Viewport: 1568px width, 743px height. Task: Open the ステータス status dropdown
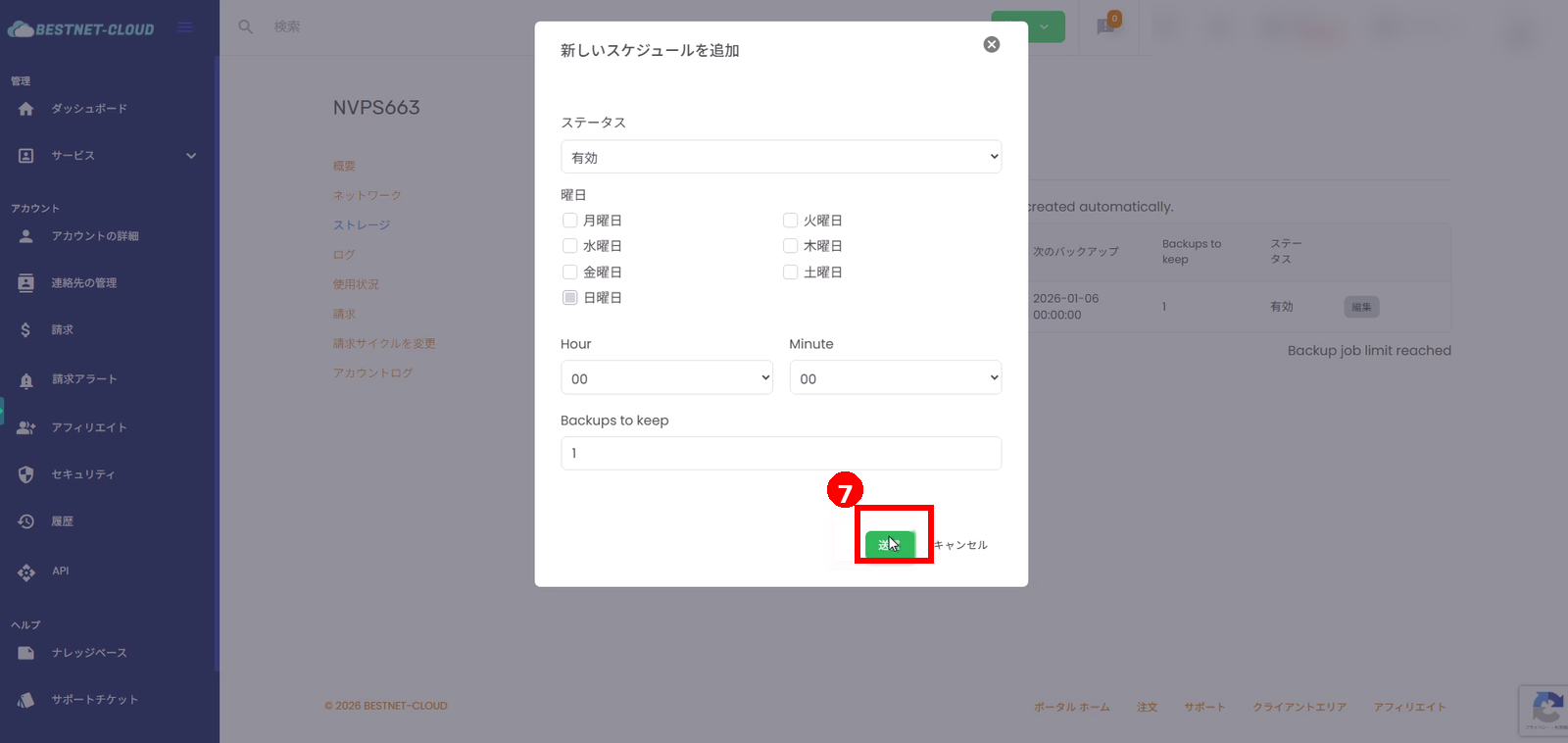click(x=780, y=157)
